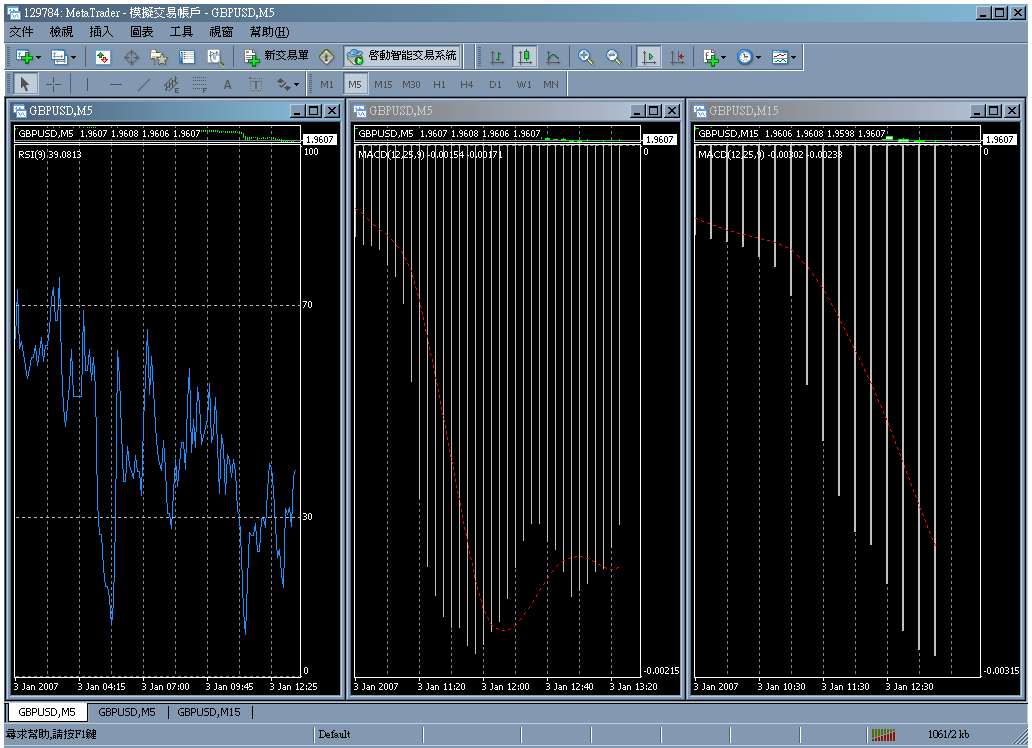The height and width of the screenshot is (748, 1032).
Task: Toggle the chart auto-scroll button
Action: click(x=648, y=58)
